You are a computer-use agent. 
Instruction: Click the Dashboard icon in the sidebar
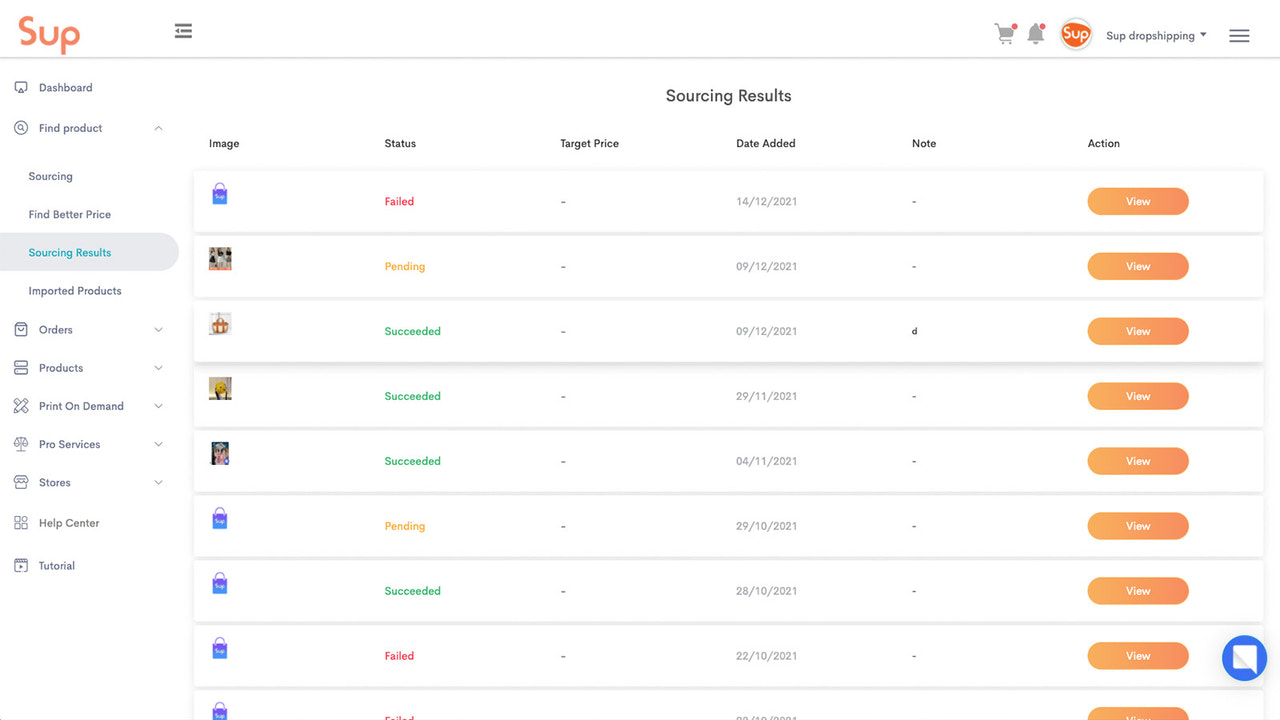[x=21, y=88]
